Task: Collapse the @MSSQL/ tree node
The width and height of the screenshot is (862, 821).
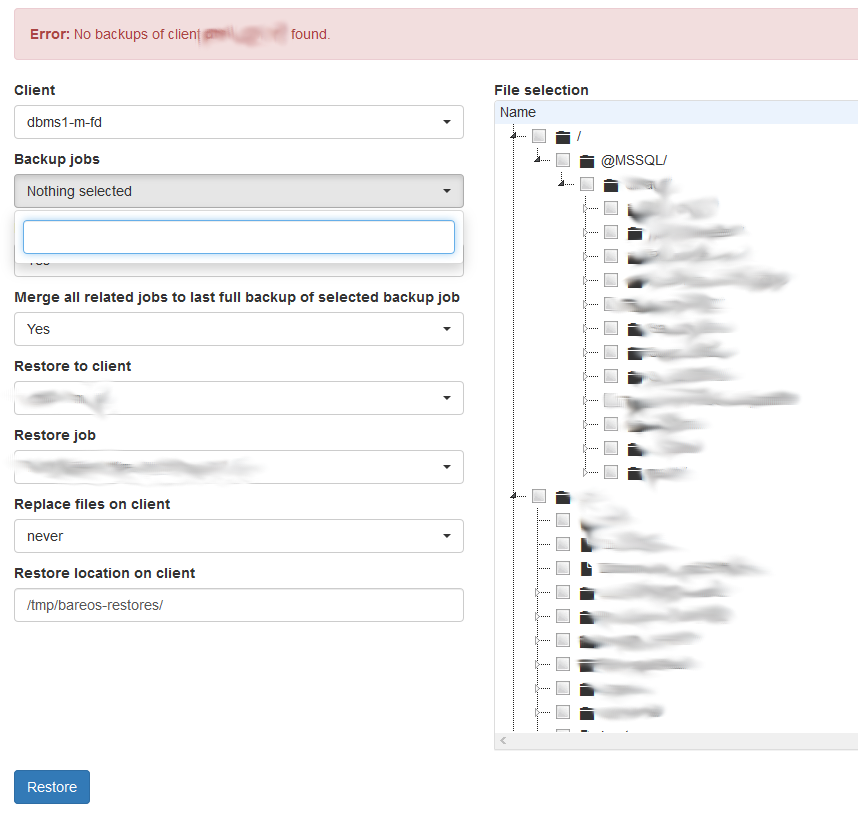Action: pyautogui.click(x=538, y=160)
